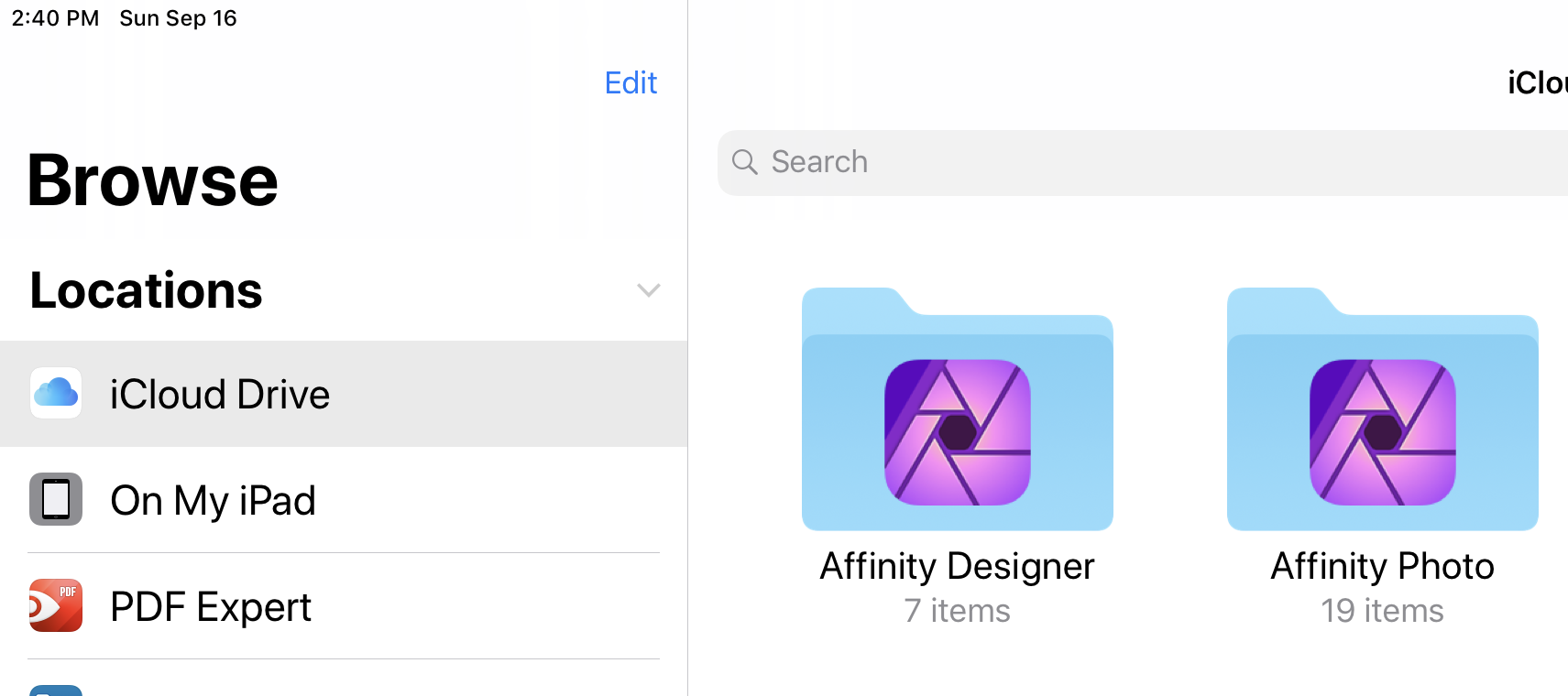Screen dimensions: 1568x696
Task: Click the iCloud Drive cloud icon
Action: coord(56,393)
